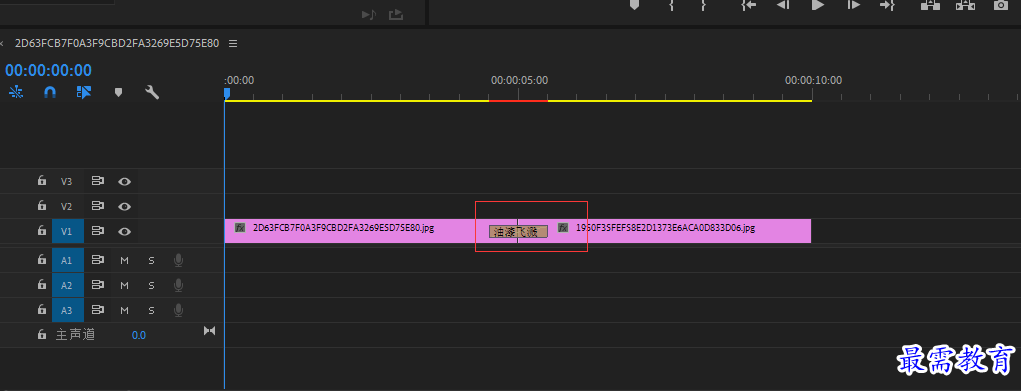
Task: Toggle lock on track A2
Action: 42,285
